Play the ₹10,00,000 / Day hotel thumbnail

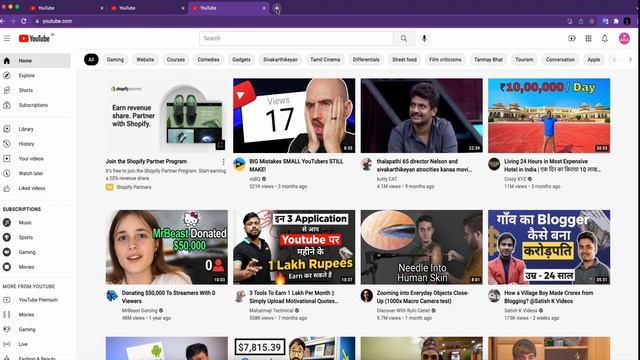coord(549,116)
